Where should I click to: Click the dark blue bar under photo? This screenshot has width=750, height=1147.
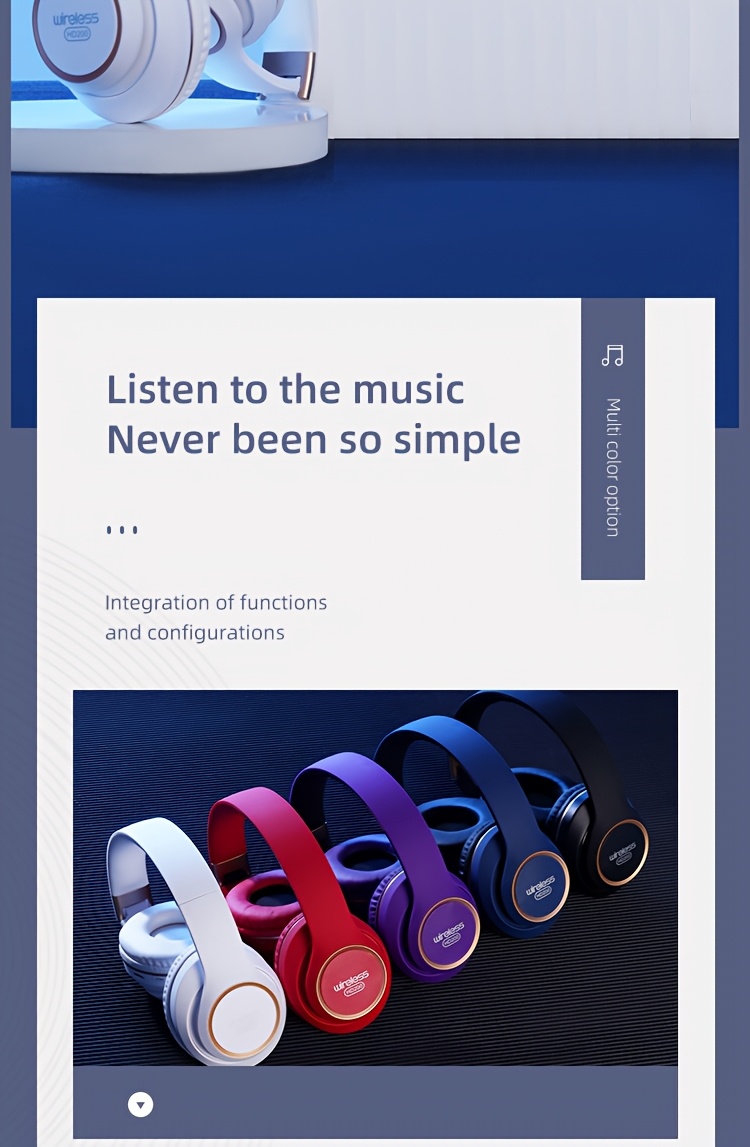[375, 1102]
